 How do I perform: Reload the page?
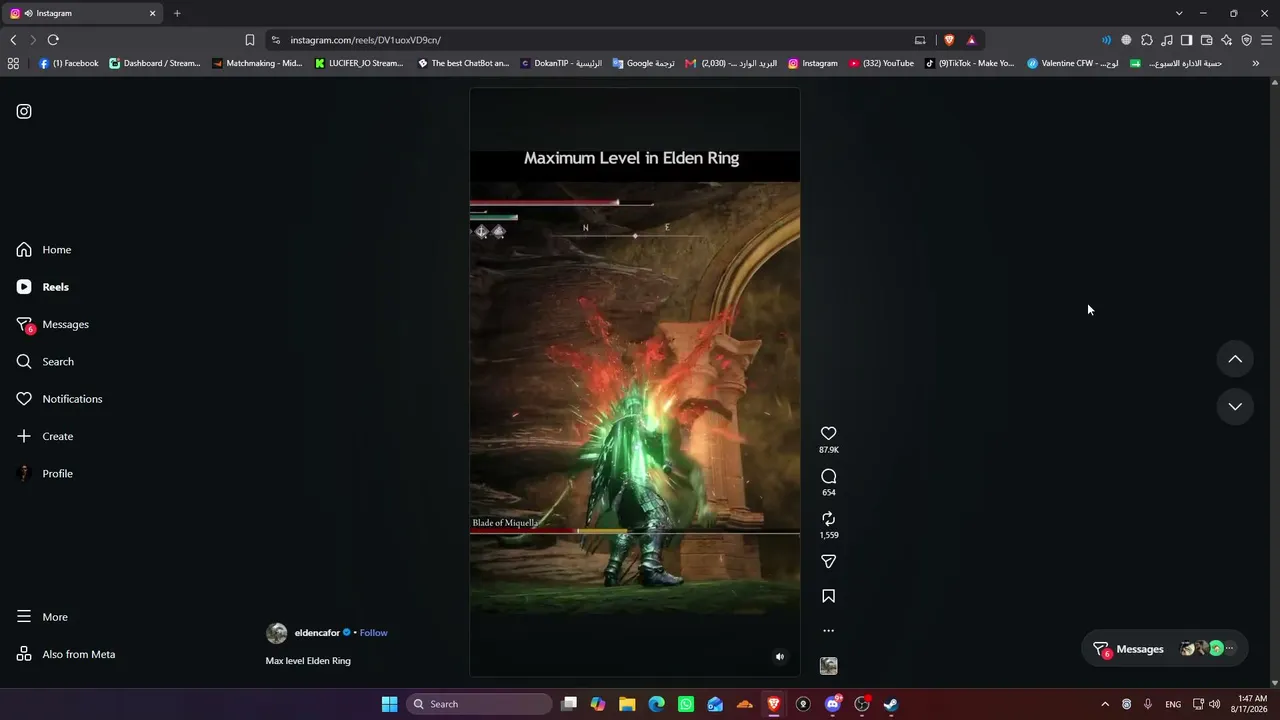[x=53, y=40]
